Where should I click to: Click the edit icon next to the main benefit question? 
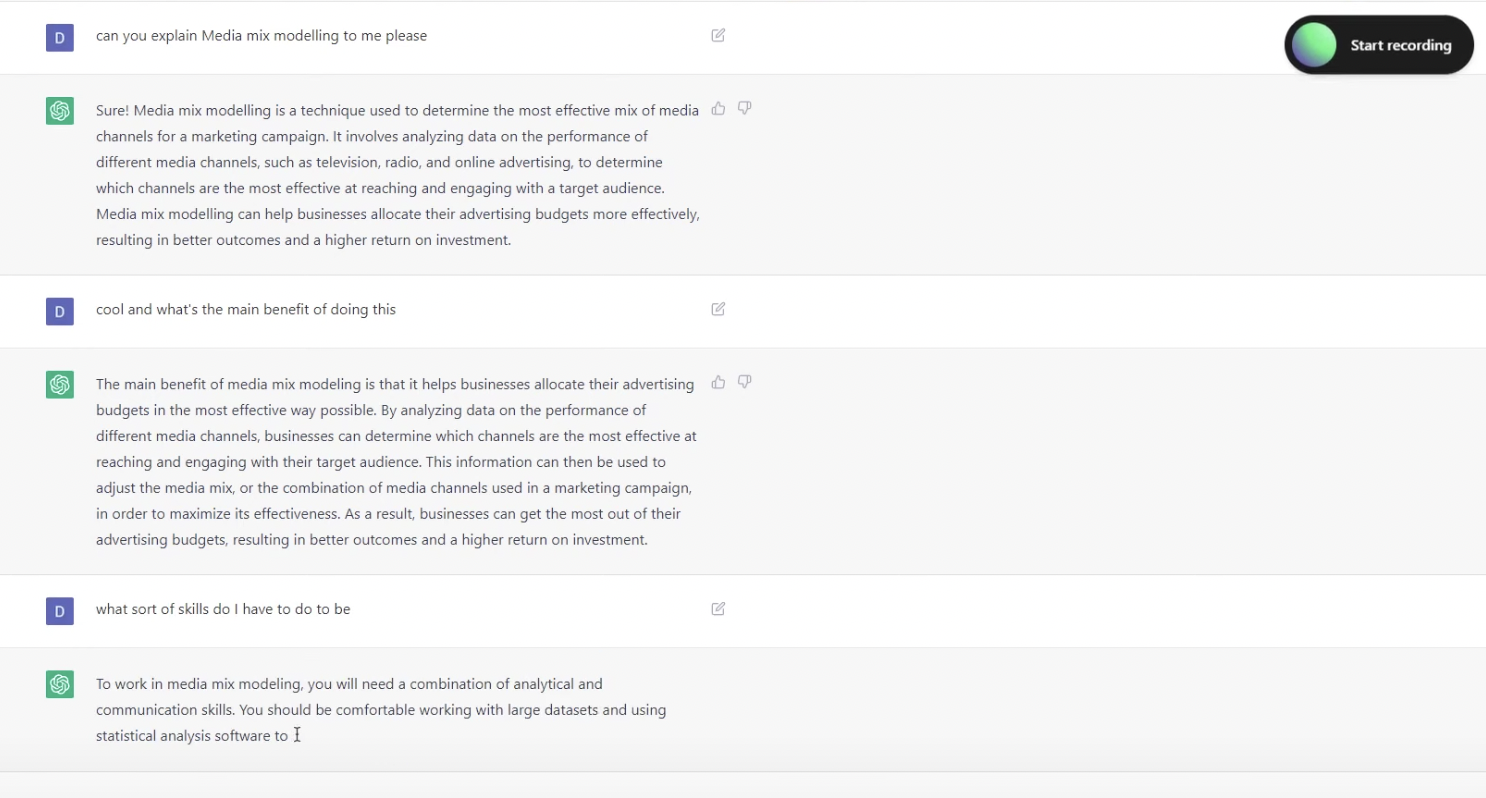tap(718, 309)
